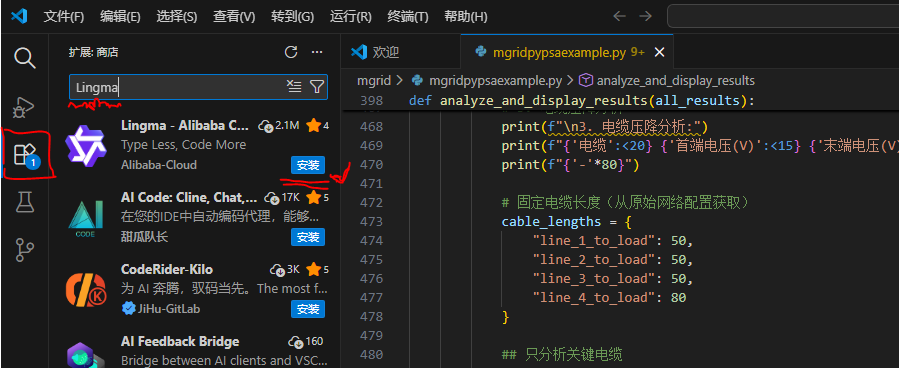
Task: Open the Extensions view icon
Action: [x=25, y=155]
